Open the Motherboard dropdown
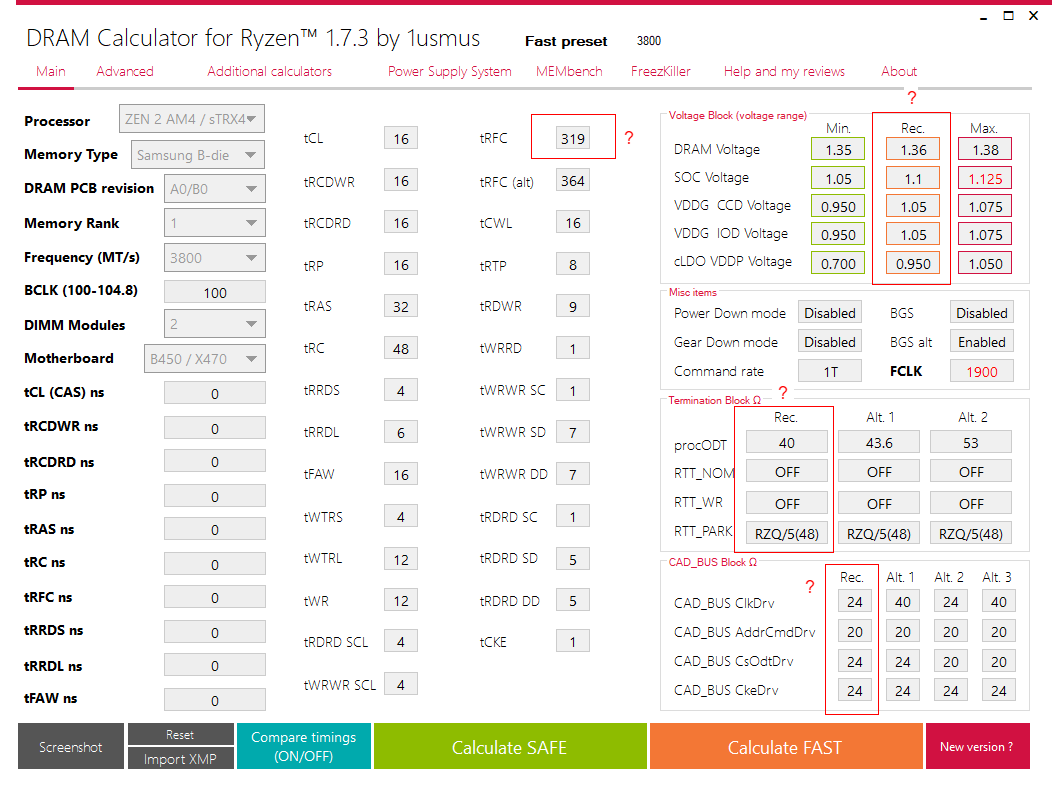The height and width of the screenshot is (791, 1052). (205, 359)
